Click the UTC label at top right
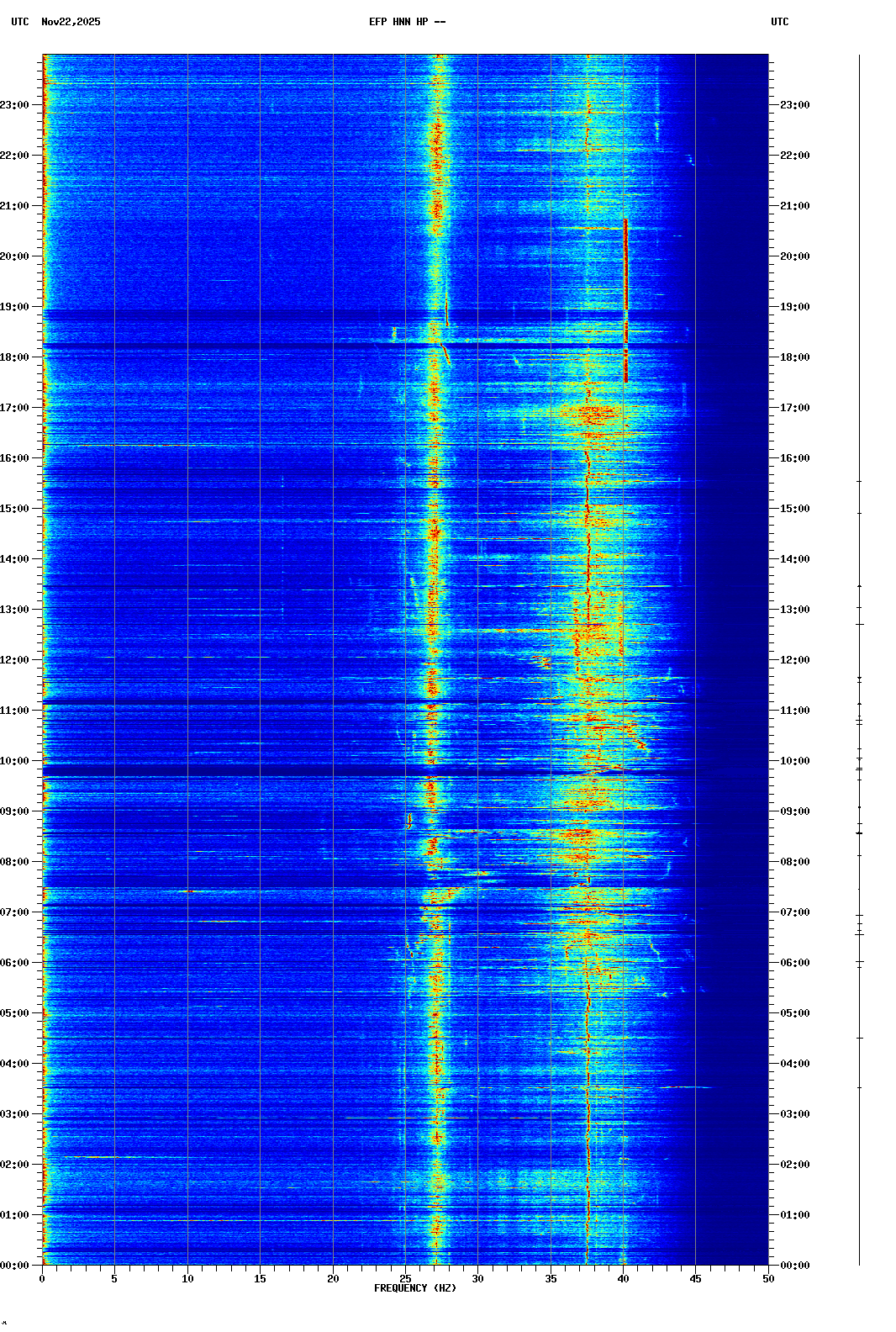The image size is (896, 1332). click(779, 22)
